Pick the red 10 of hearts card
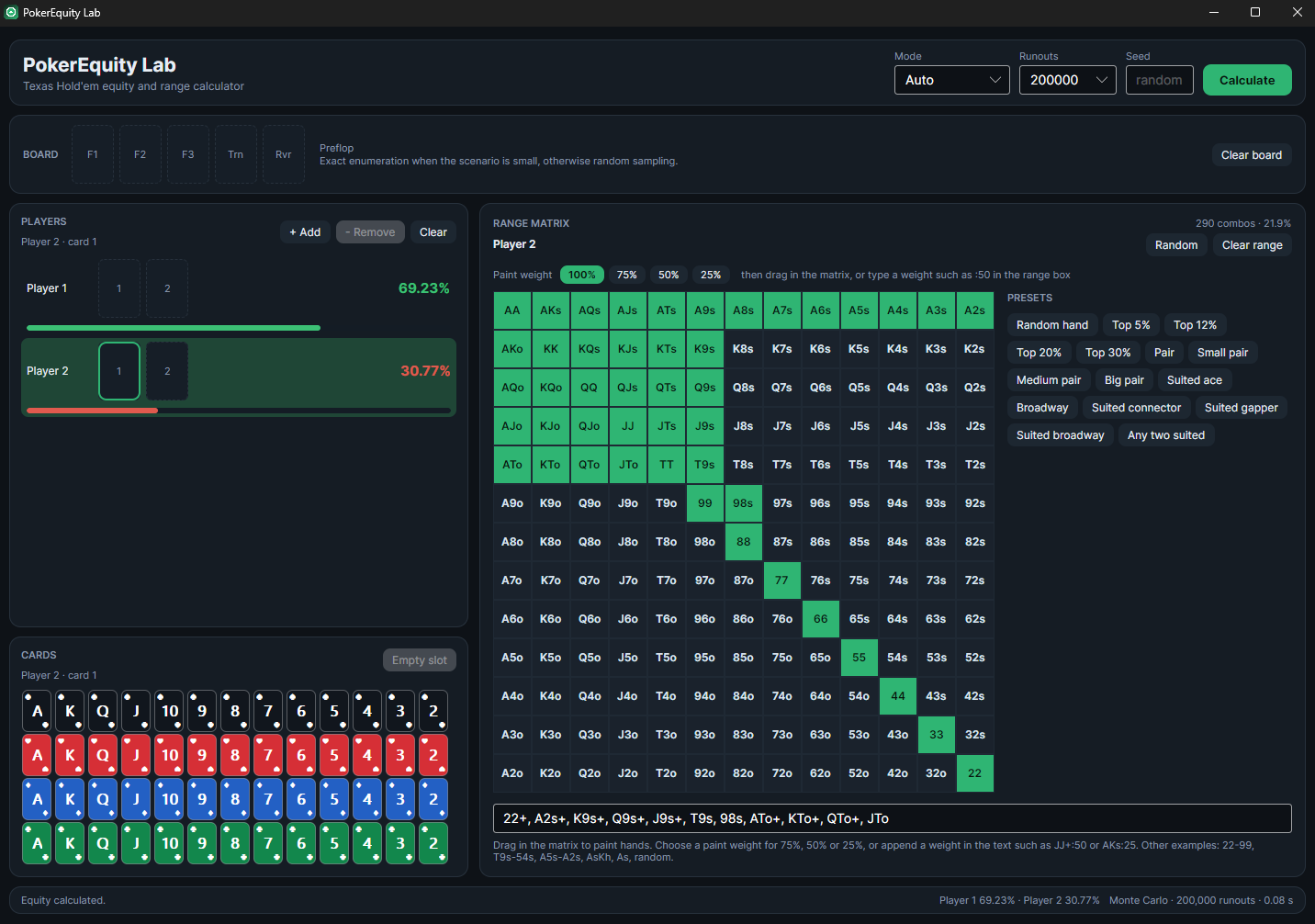Image resolution: width=1315 pixels, height=924 pixels. tap(169, 755)
